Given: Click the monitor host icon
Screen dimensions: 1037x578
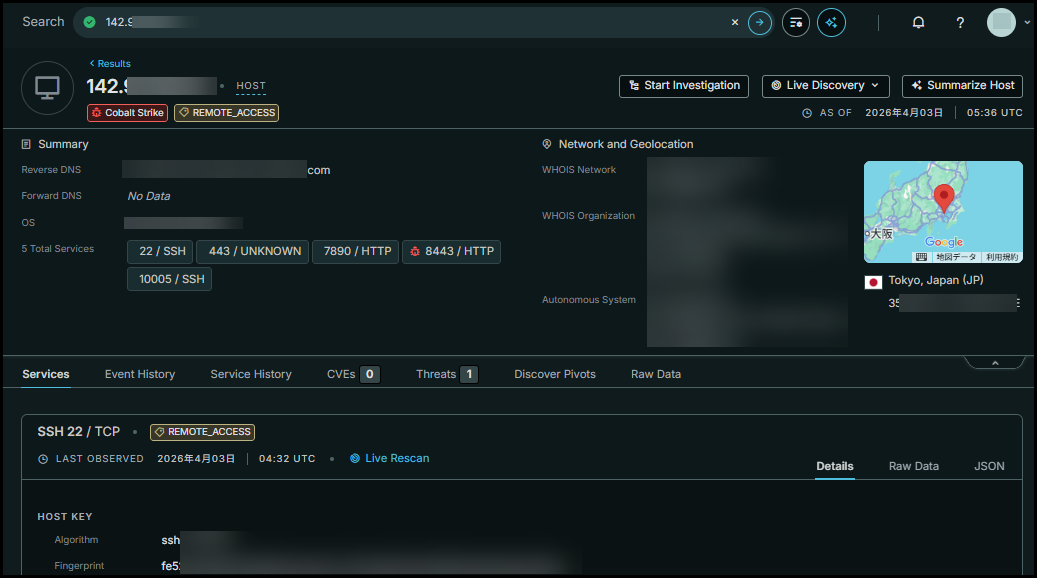Looking at the screenshot, I should coord(47,88).
